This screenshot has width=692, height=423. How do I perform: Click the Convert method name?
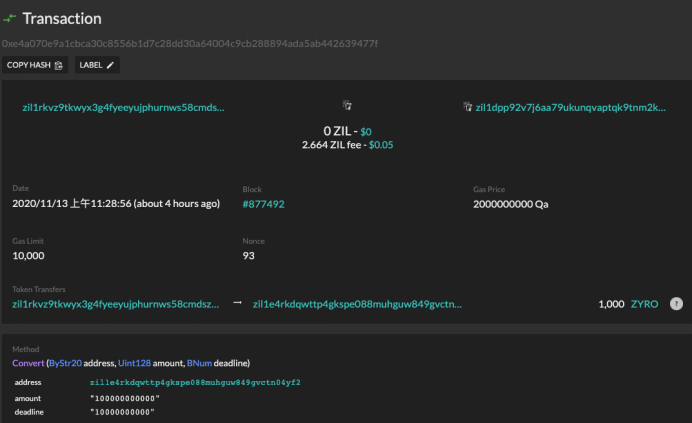(x=28, y=362)
